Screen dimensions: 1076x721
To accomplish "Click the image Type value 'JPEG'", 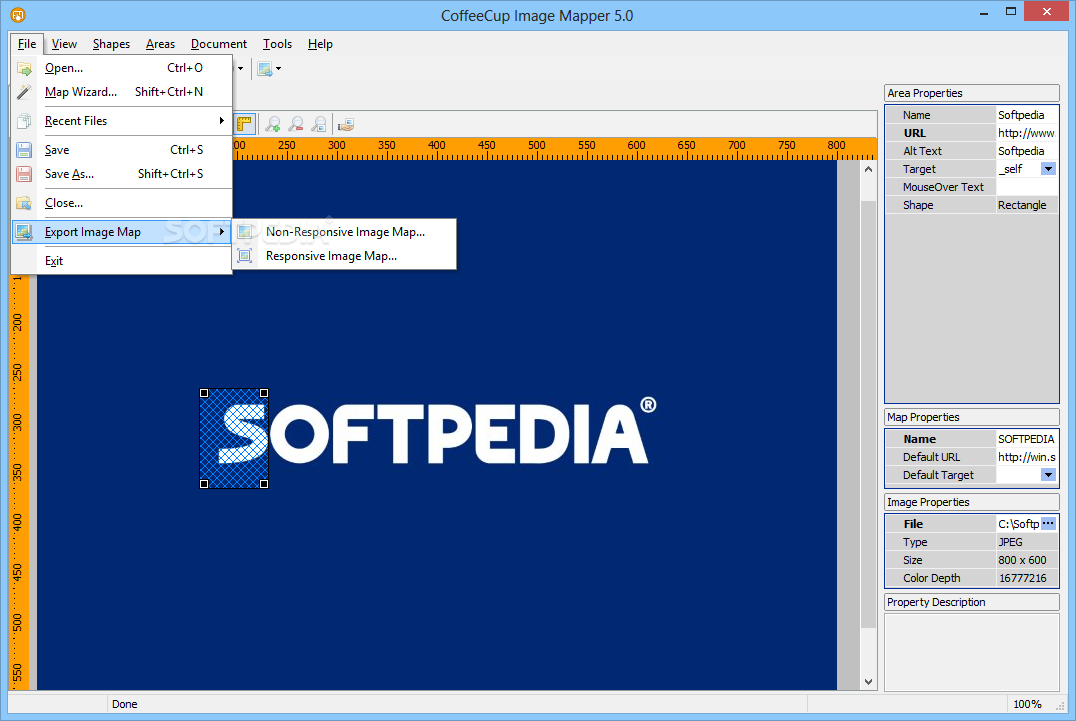I will click(1027, 542).
